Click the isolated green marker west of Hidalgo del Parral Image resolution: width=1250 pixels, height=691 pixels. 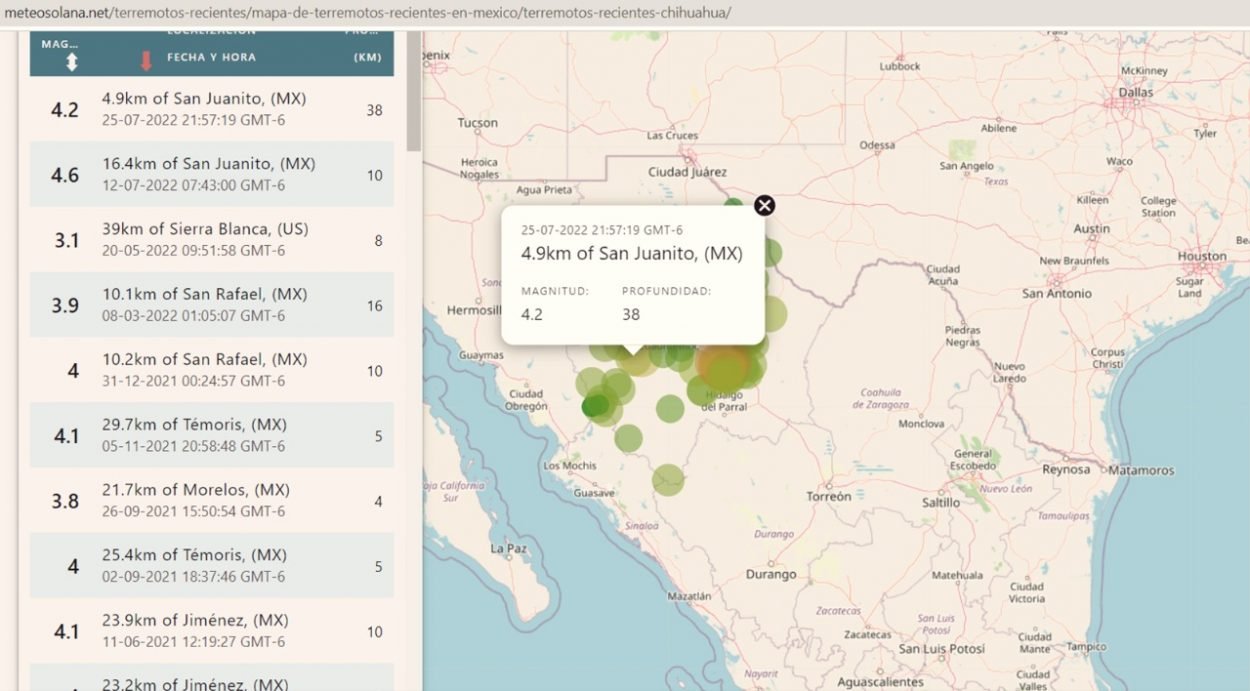click(x=670, y=408)
